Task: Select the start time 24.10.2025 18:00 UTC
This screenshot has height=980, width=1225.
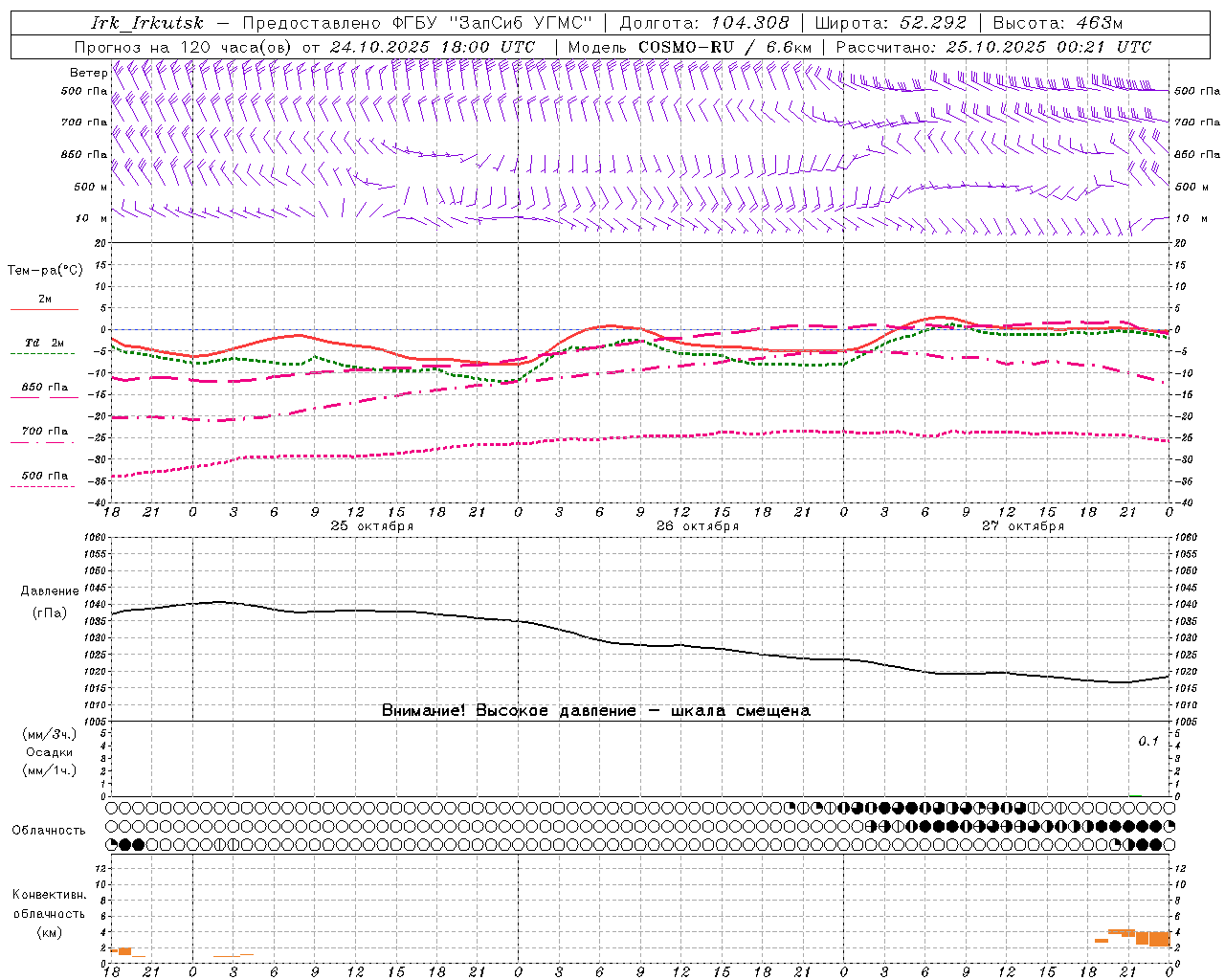Action: pos(433,47)
